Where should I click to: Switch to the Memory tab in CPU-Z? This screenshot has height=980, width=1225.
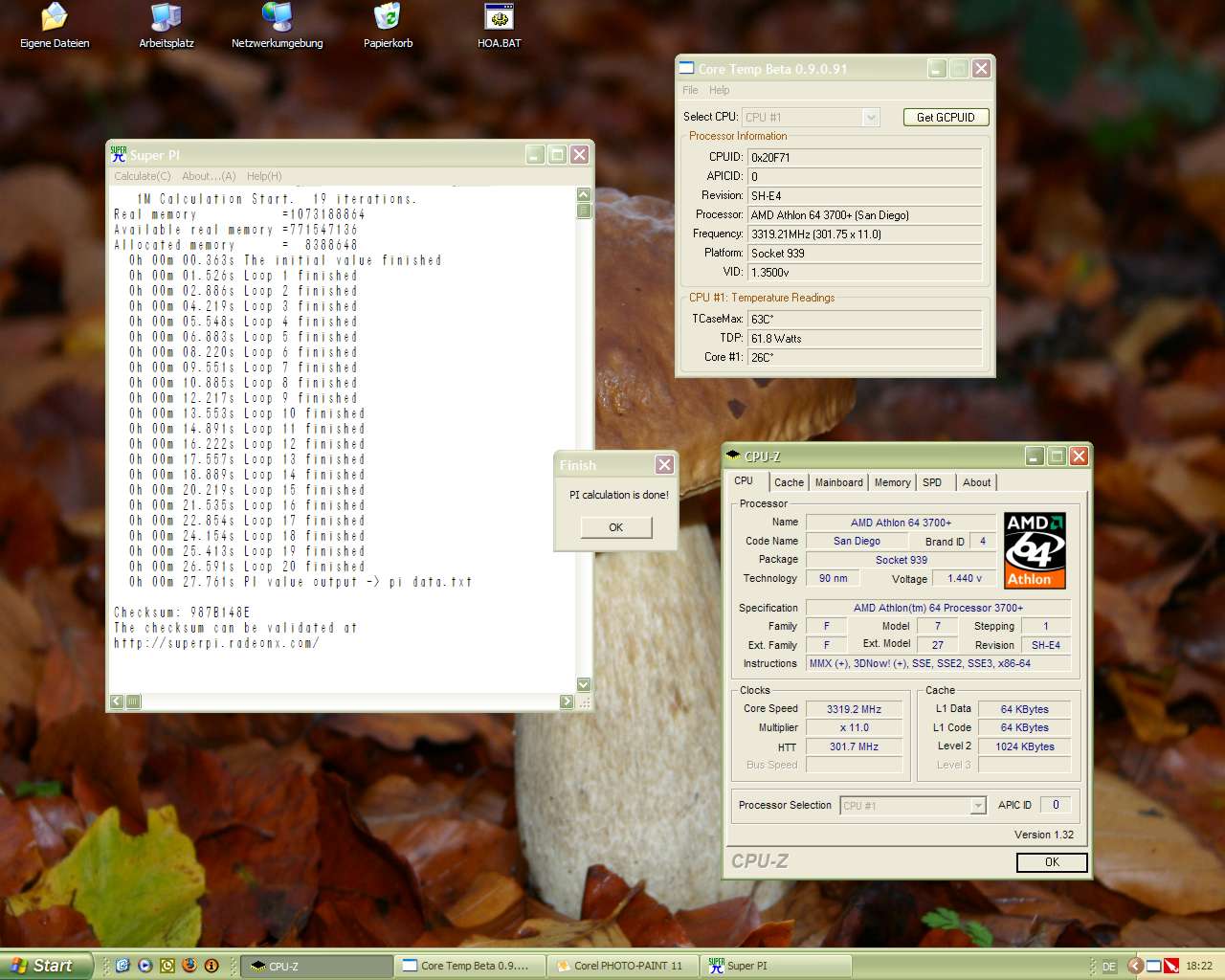coord(893,482)
